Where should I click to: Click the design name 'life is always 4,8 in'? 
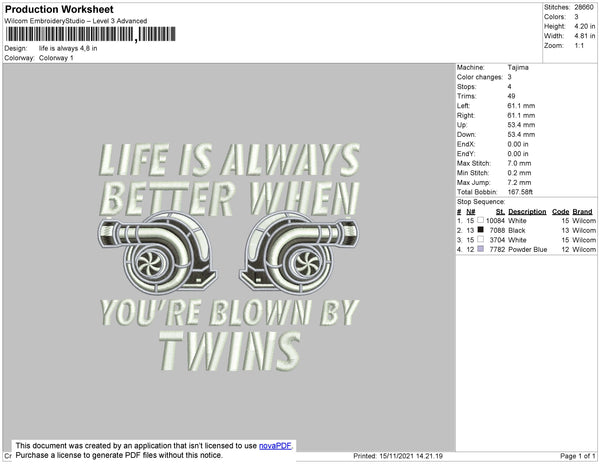point(68,49)
